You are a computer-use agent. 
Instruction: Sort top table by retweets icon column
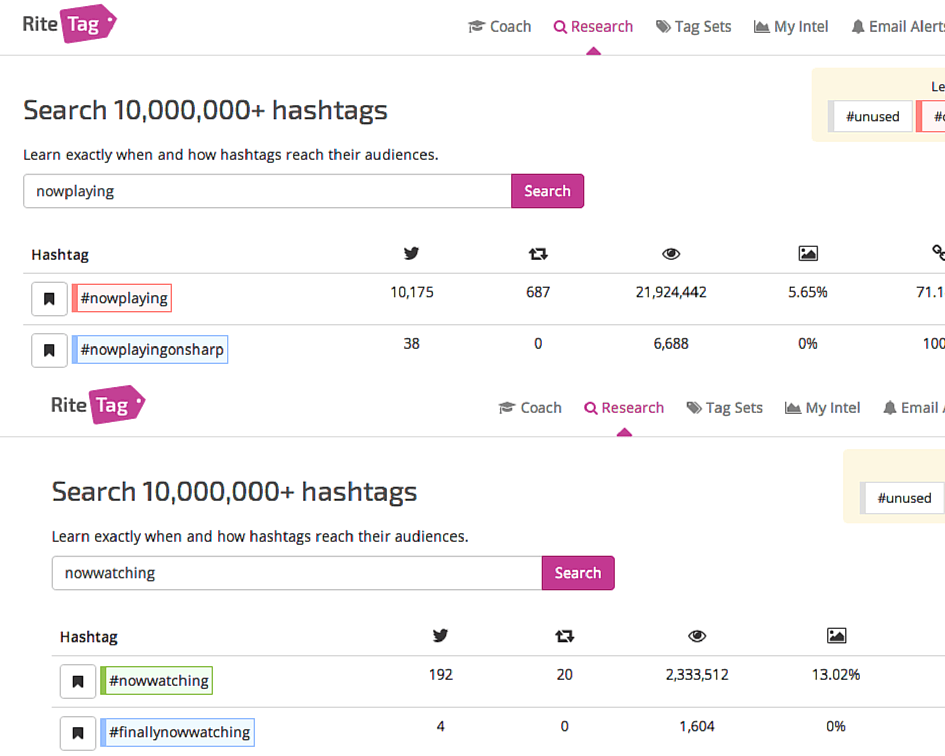pyautogui.click(x=538, y=254)
